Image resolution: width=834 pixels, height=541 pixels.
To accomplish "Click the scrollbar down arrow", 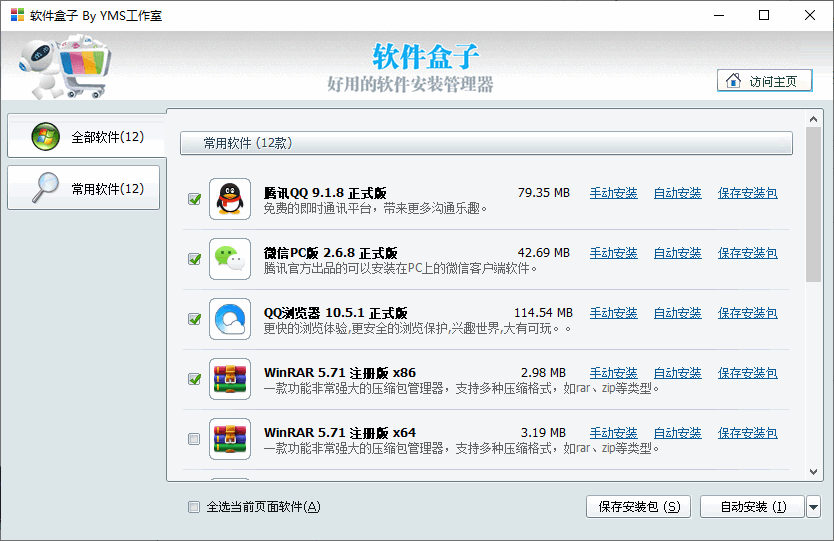I will point(813,472).
